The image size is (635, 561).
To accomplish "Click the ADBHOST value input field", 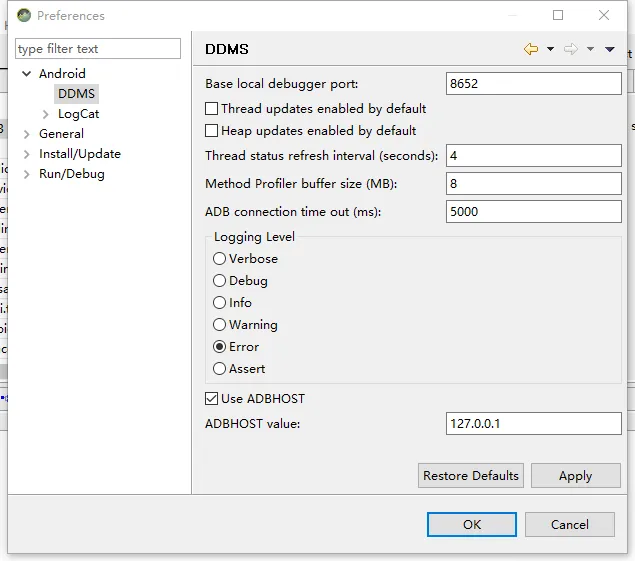I will coord(533,423).
